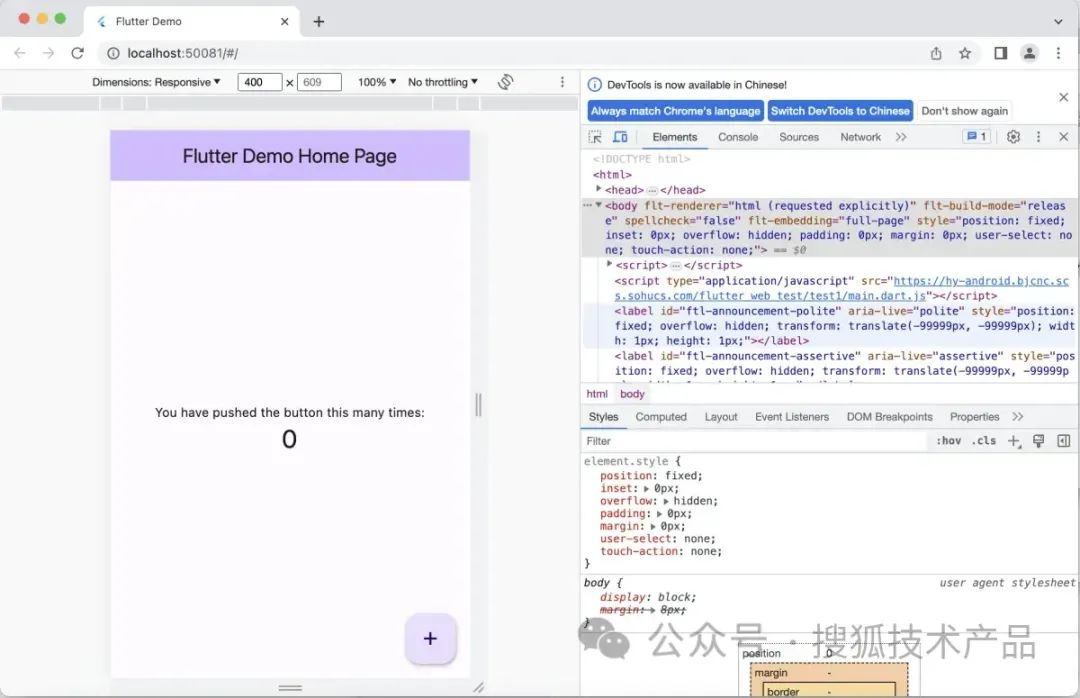Open the No throttling dropdown
The width and height of the screenshot is (1080, 698).
click(443, 82)
